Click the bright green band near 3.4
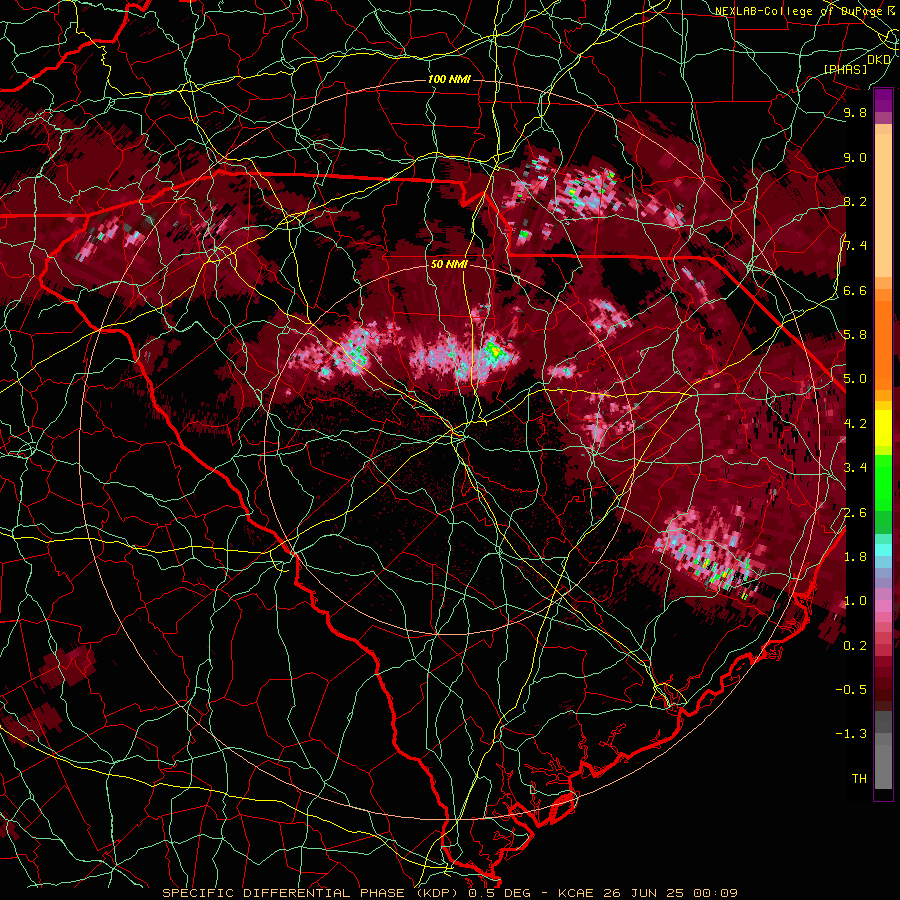 click(883, 482)
